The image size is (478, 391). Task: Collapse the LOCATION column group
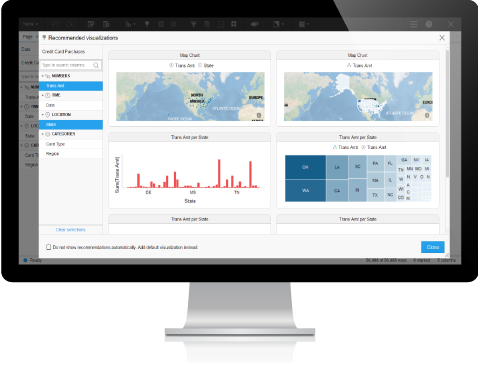tap(43, 115)
